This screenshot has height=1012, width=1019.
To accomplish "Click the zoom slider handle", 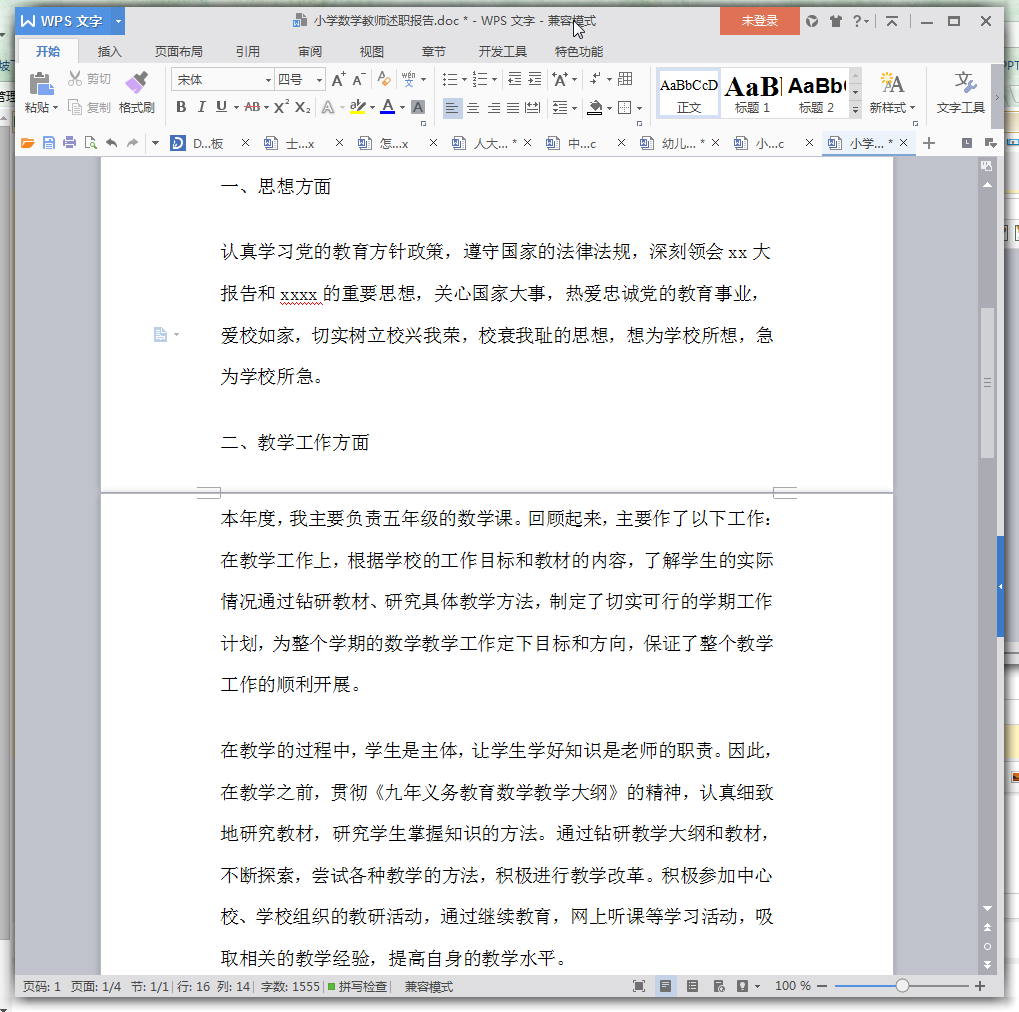I will tap(902, 987).
